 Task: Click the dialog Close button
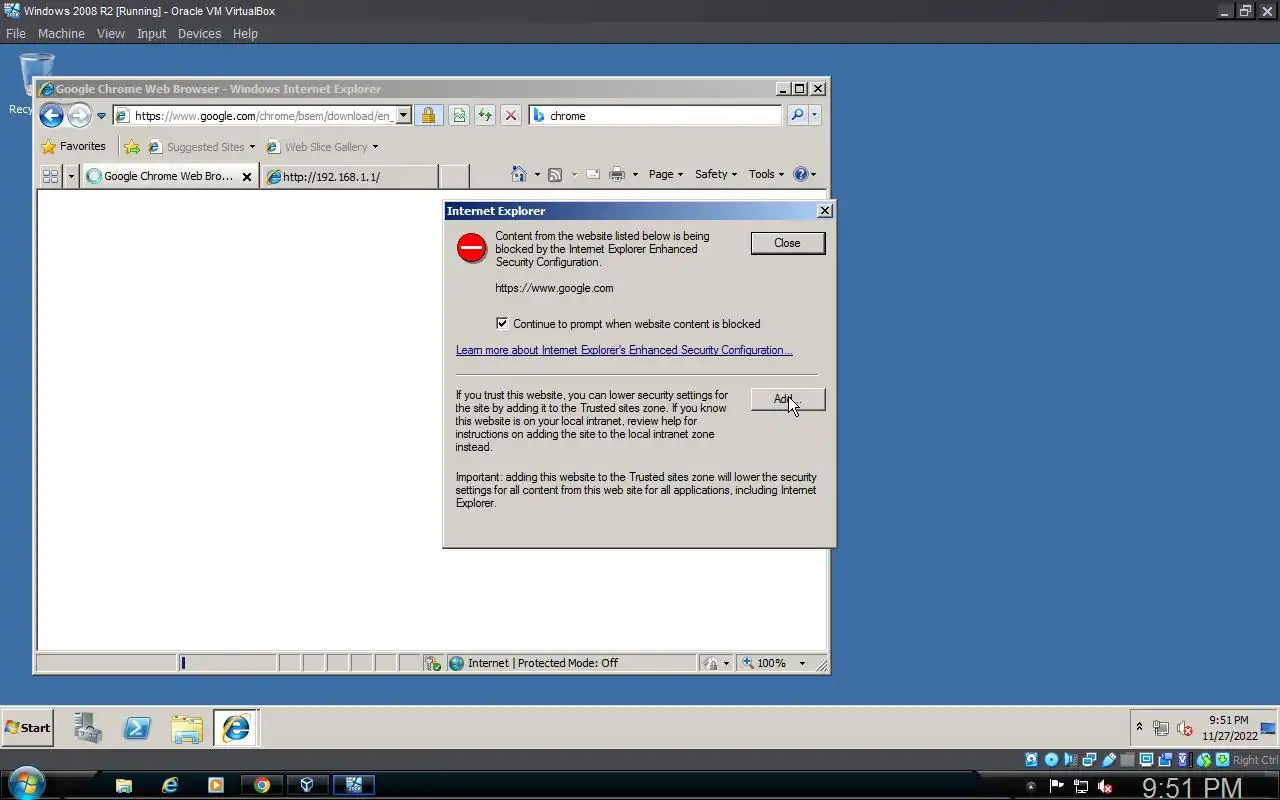click(788, 243)
